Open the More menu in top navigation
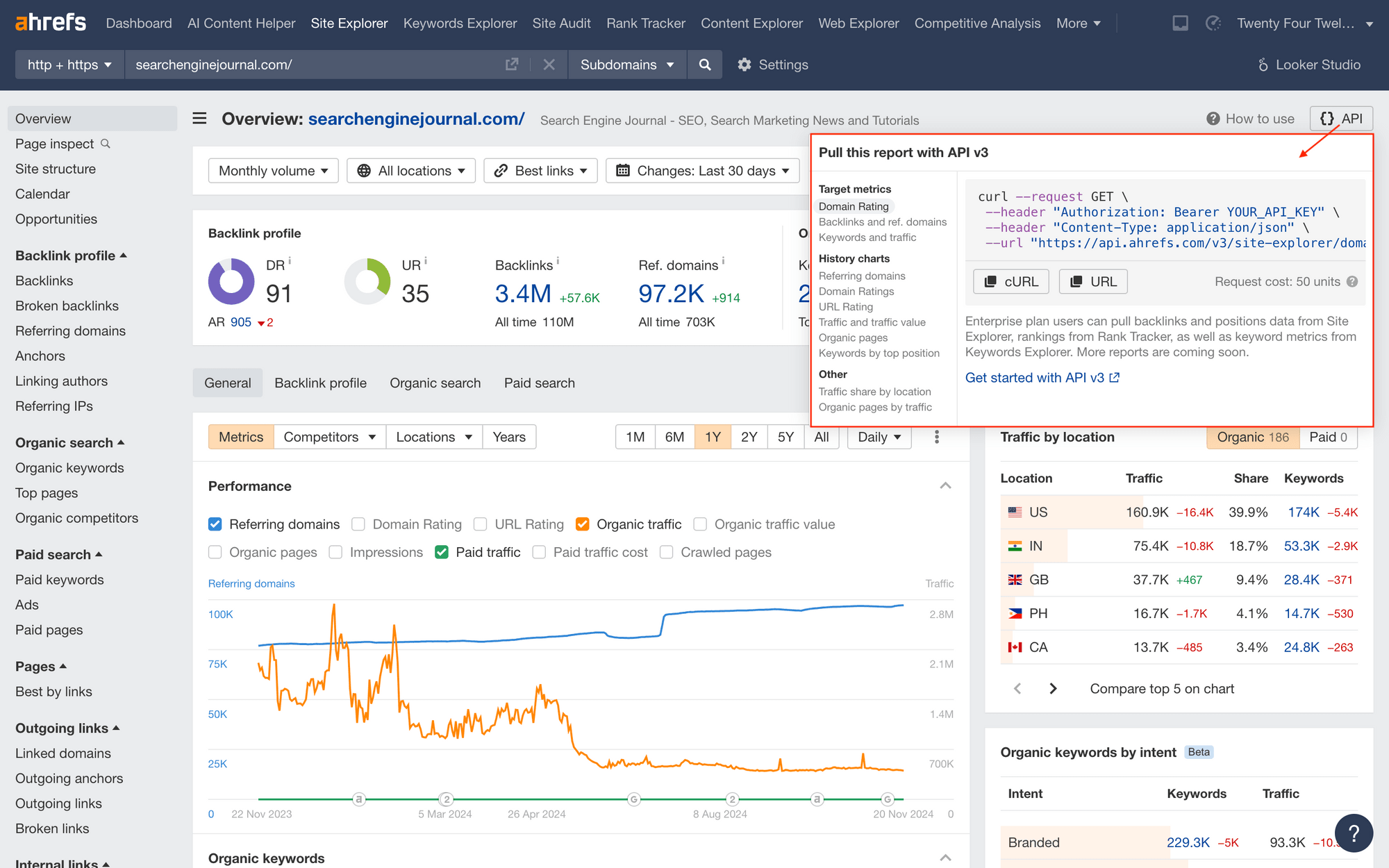 (x=1079, y=24)
